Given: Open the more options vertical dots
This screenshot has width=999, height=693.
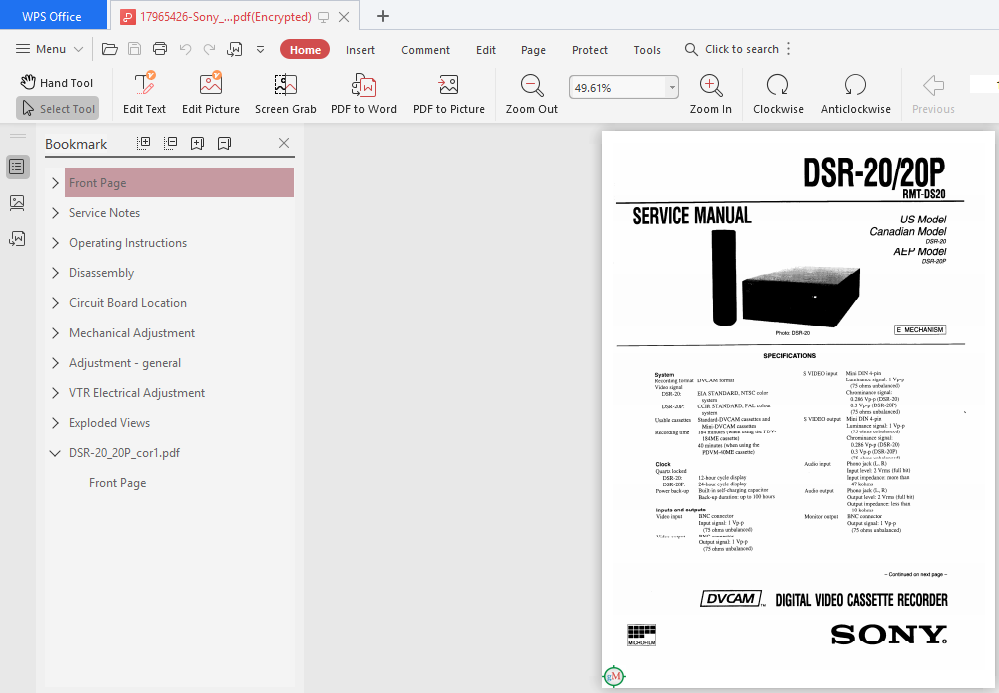Looking at the screenshot, I should 789,49.
